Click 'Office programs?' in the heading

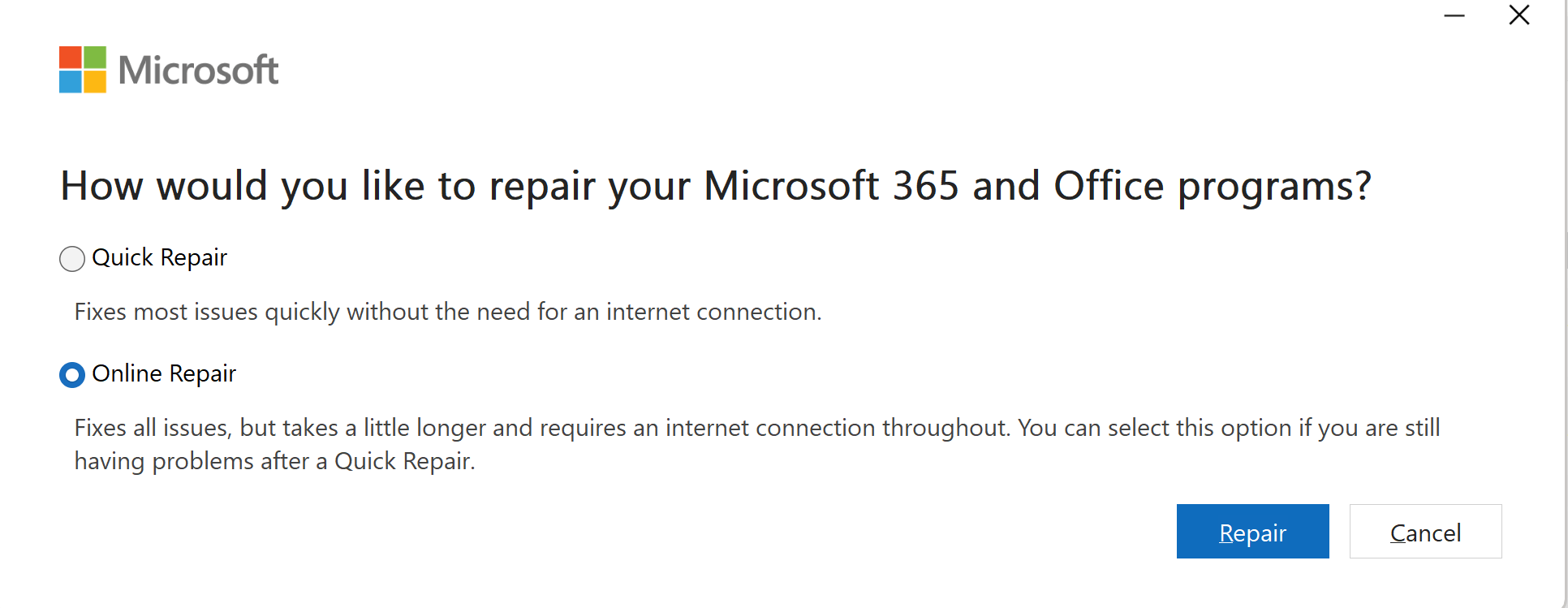tap(1213, 188)
